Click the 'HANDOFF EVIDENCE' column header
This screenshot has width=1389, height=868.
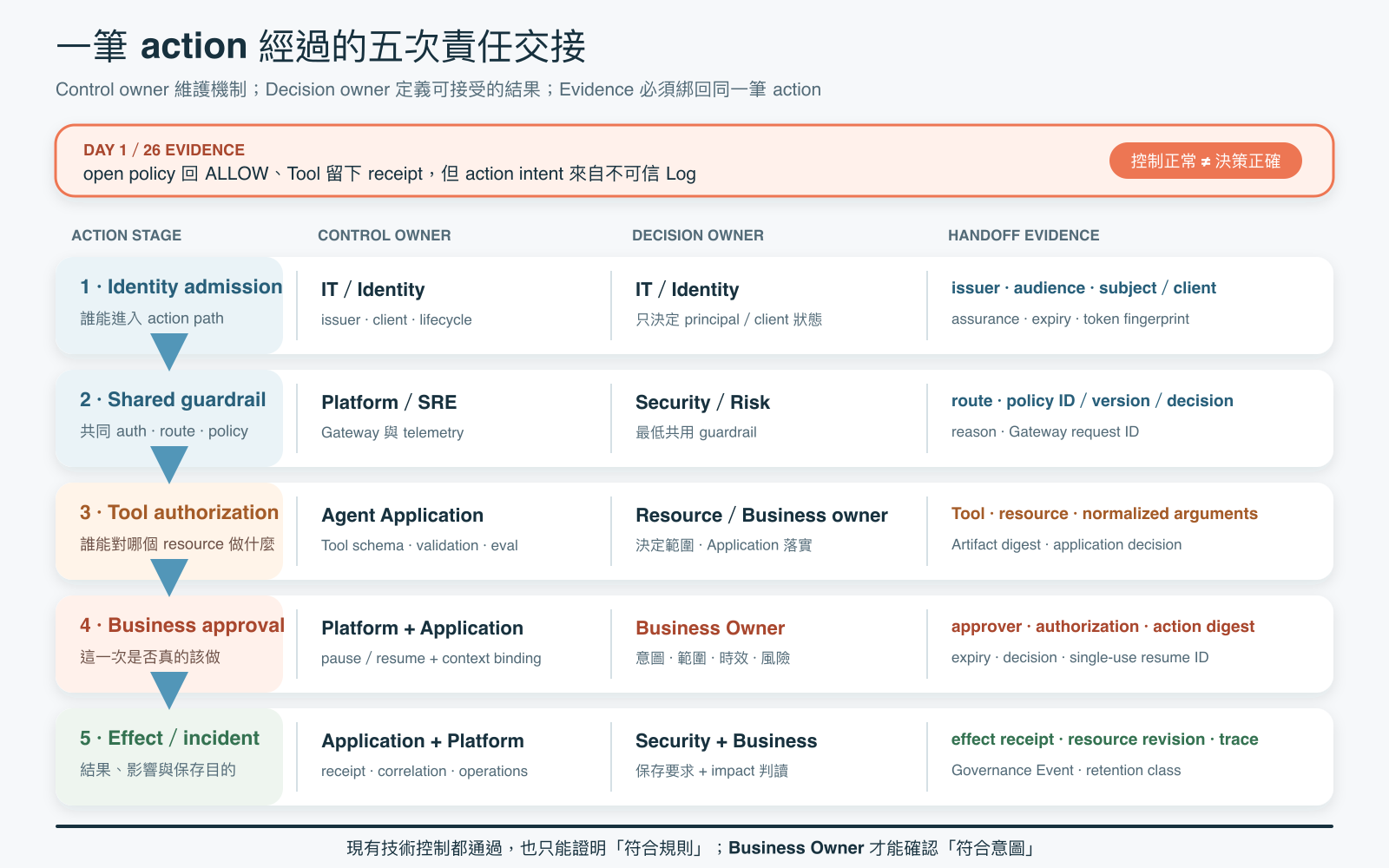click(1024, 235)
